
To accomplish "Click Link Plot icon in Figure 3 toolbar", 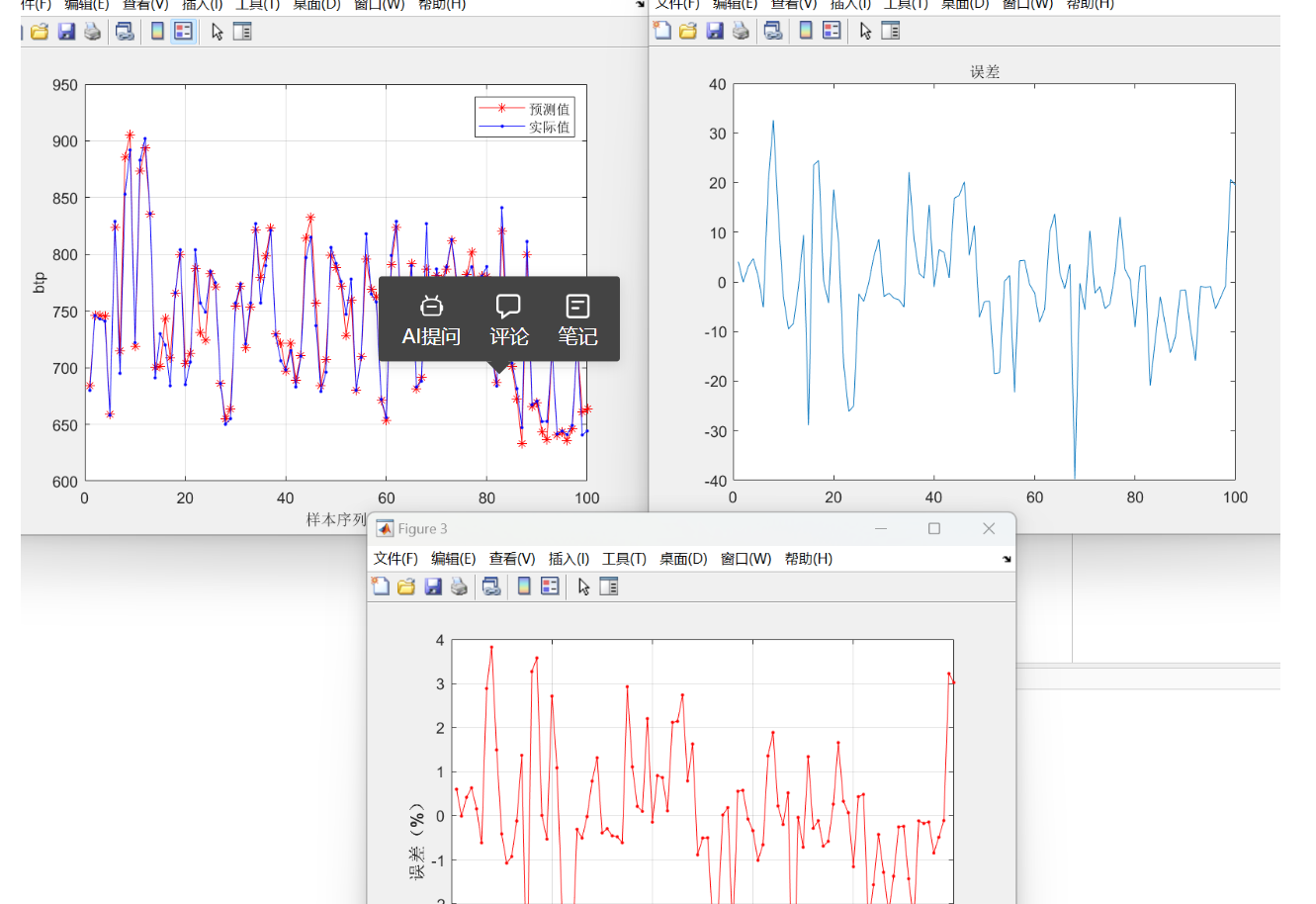I will tap(491, 587).
